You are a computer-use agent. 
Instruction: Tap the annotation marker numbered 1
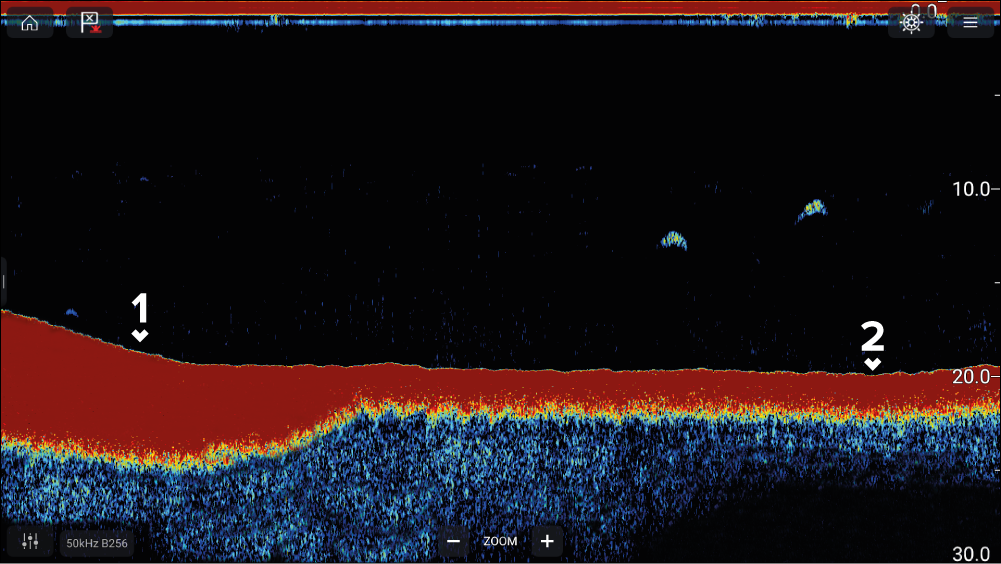[140, 308]
